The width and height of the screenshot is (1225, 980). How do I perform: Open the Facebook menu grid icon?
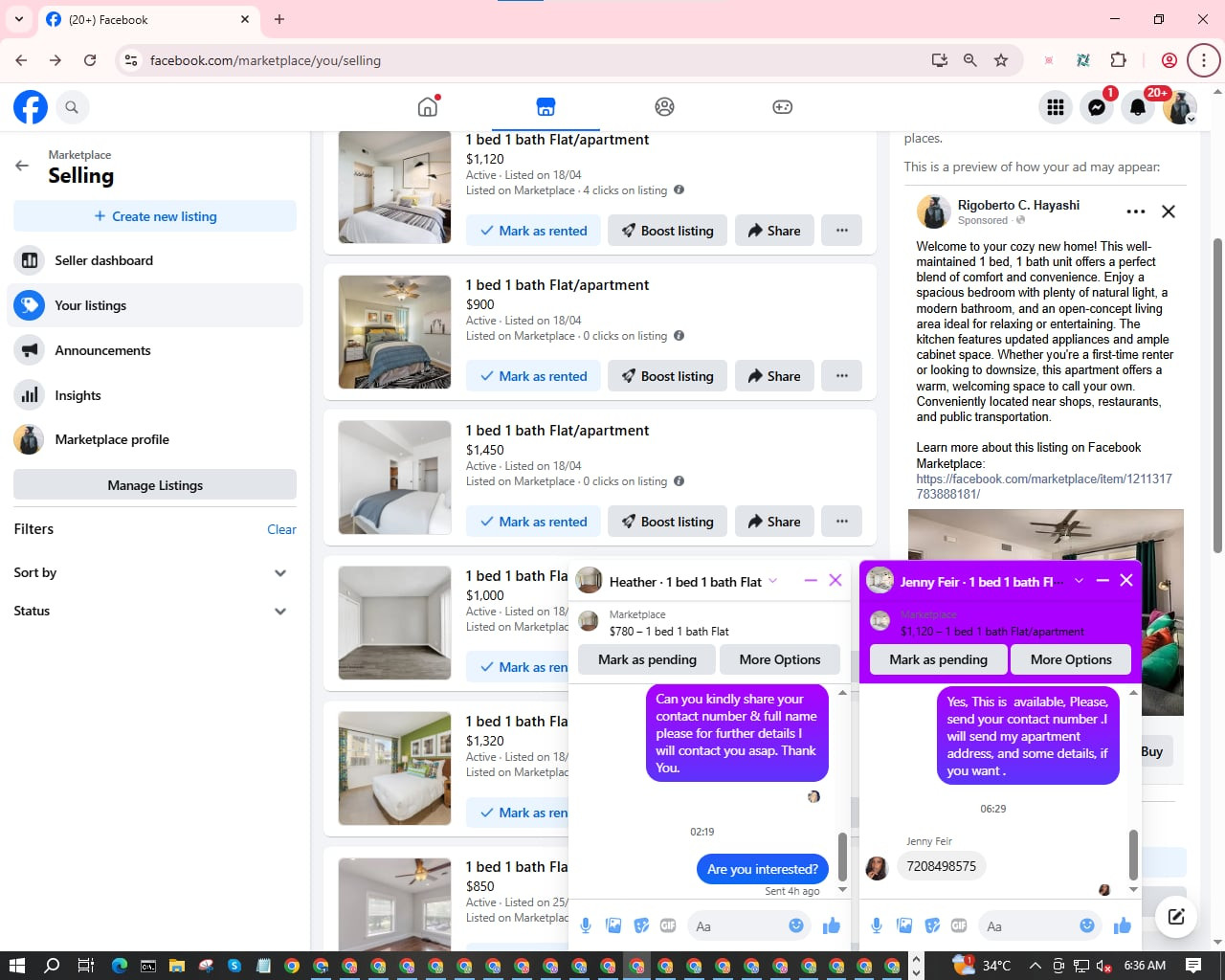1056,107
